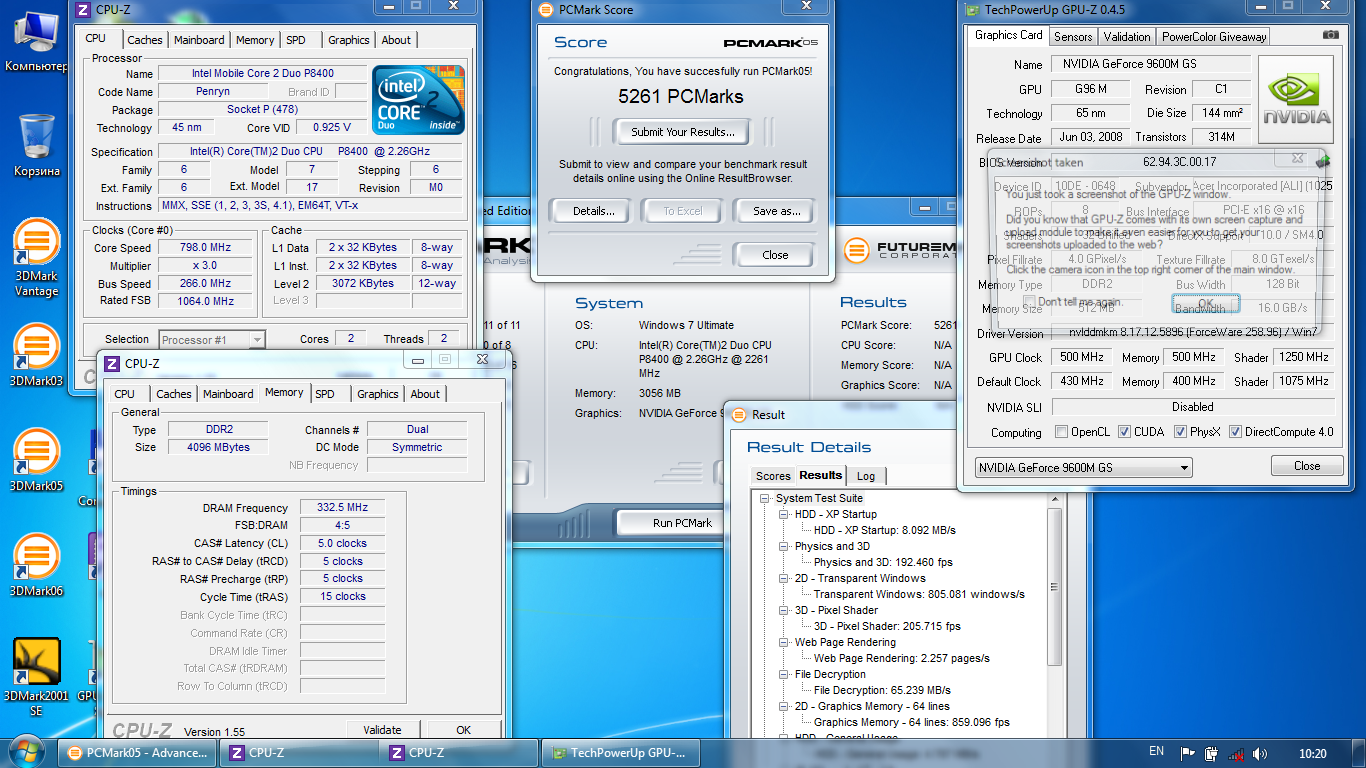Toggle the DirectCompute 4.0 checkbox

tap(1235, 432)
